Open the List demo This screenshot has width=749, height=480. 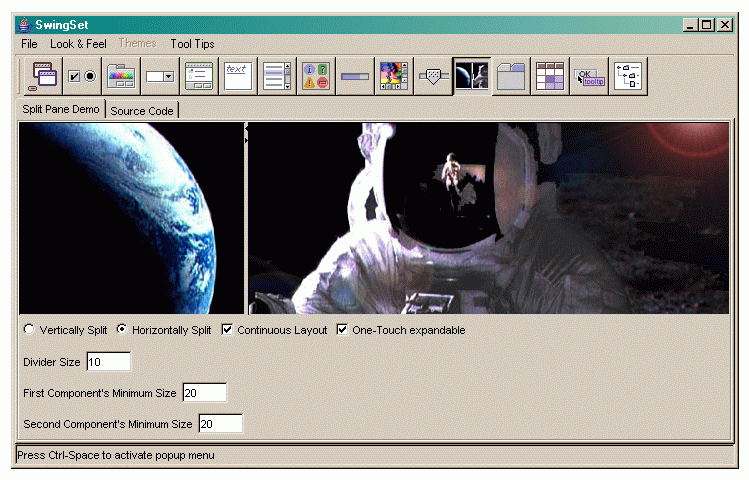[x=277, y=76]
